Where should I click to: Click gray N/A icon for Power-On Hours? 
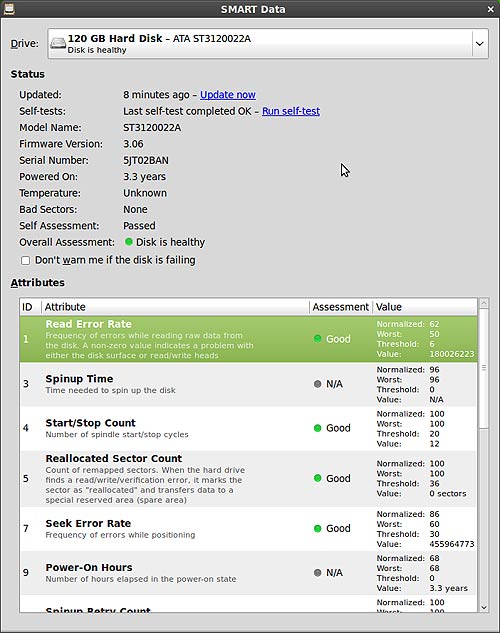click(x=318, y=572)
